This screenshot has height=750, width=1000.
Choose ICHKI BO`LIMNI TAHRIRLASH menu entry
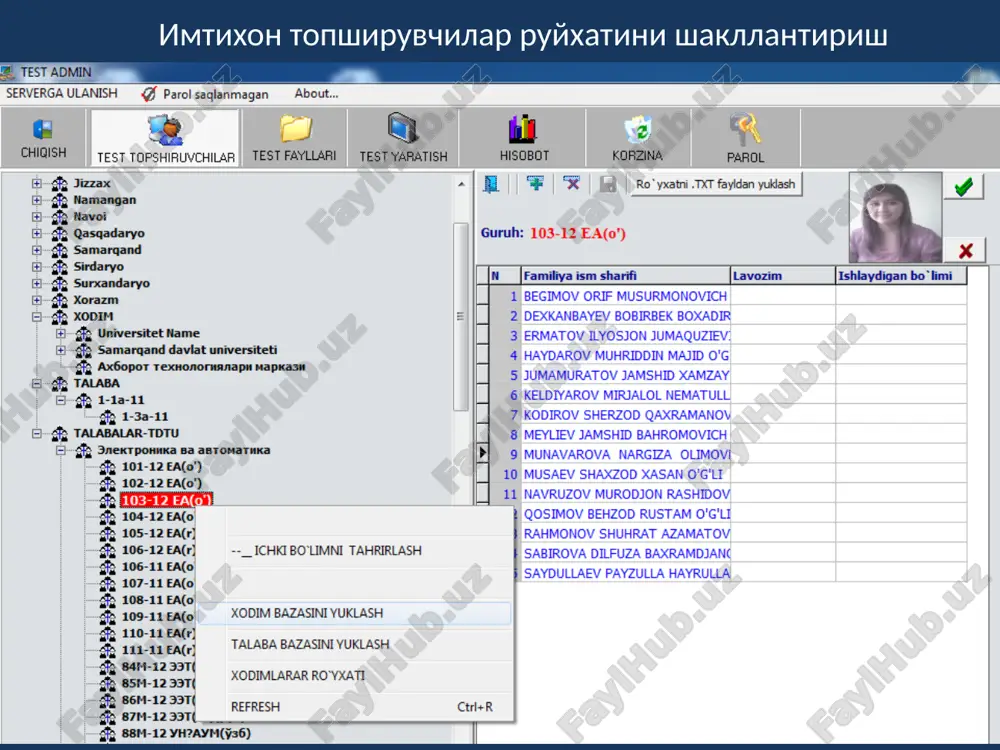pos(354,550)
